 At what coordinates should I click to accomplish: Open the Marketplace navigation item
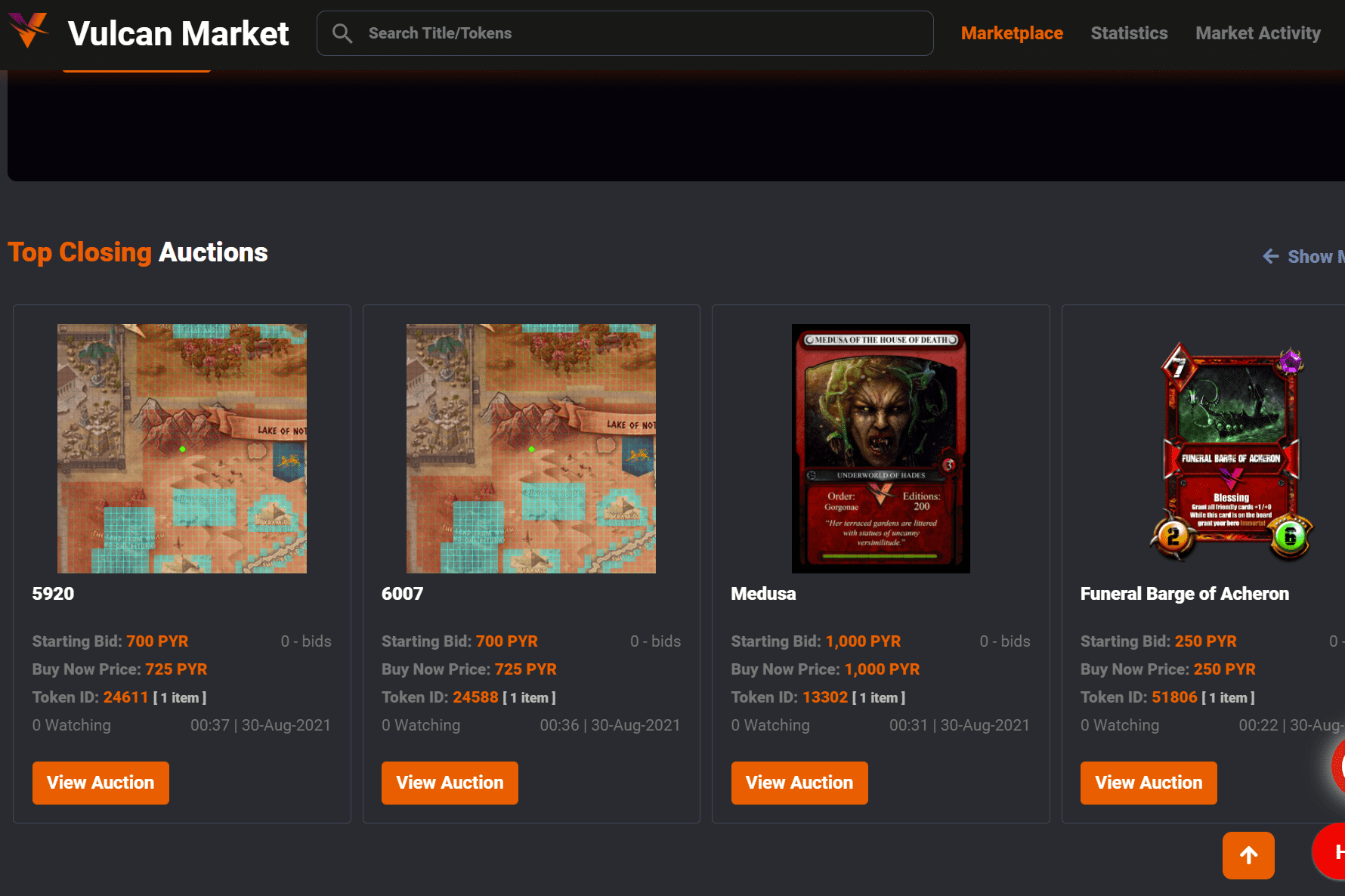coord(1012,33)
